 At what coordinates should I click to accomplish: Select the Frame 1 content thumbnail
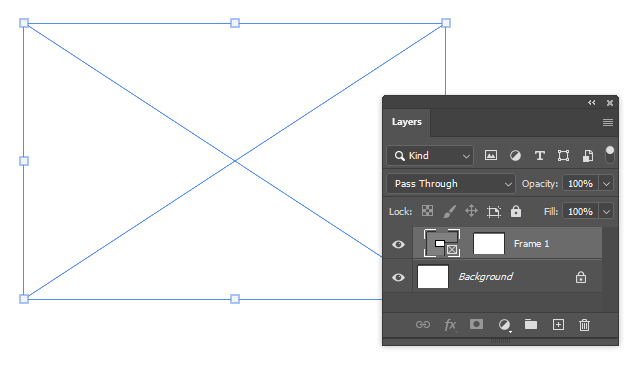(489, 244)
